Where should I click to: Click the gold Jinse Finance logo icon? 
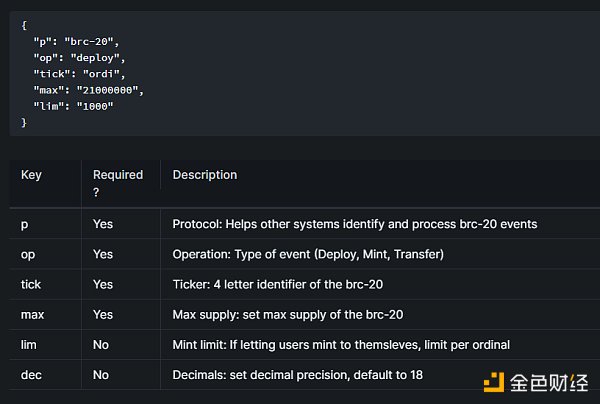click(494, 382)
